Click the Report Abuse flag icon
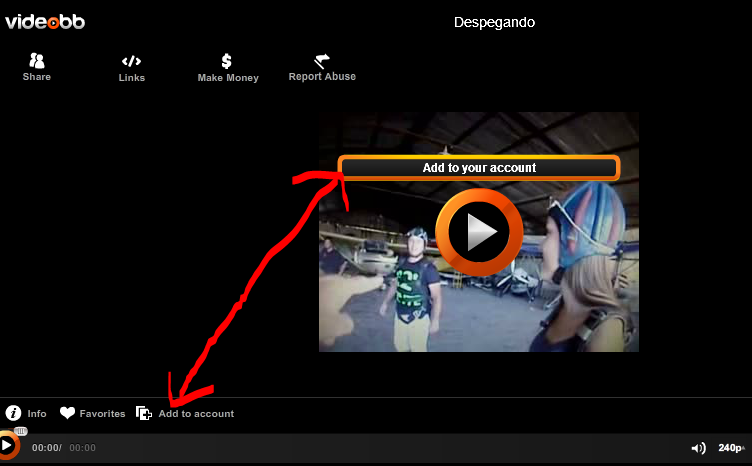Image resolution: width=752 pixels, height=466 pixels. 322,61
